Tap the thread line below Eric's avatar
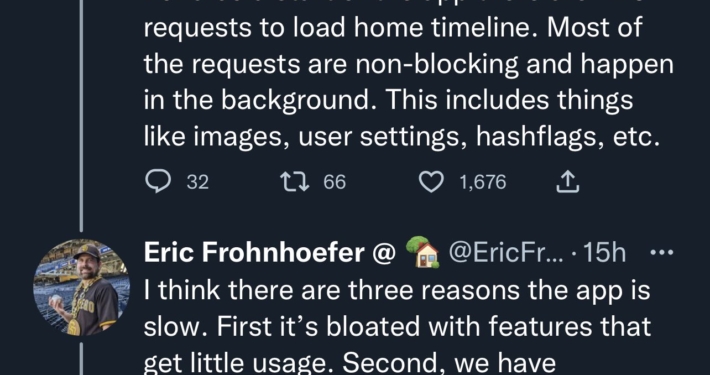The width and height of the screenshot is (710, 375). coord(82,359)
